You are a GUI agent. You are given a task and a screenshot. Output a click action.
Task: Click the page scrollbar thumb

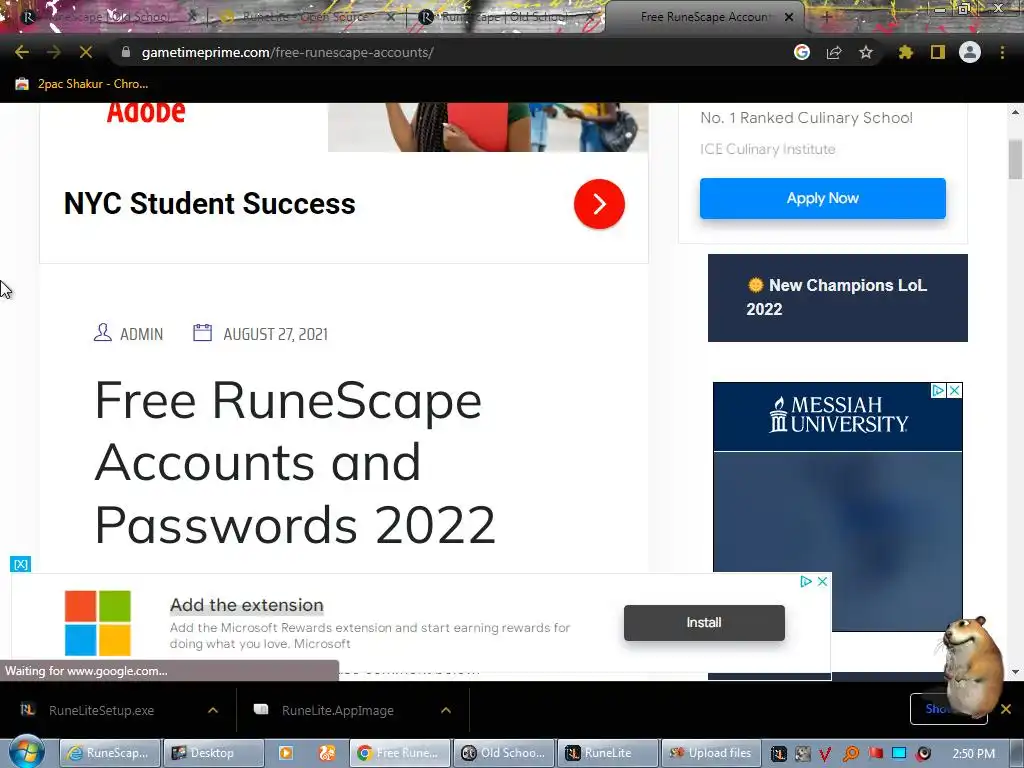click(1015, 159)
